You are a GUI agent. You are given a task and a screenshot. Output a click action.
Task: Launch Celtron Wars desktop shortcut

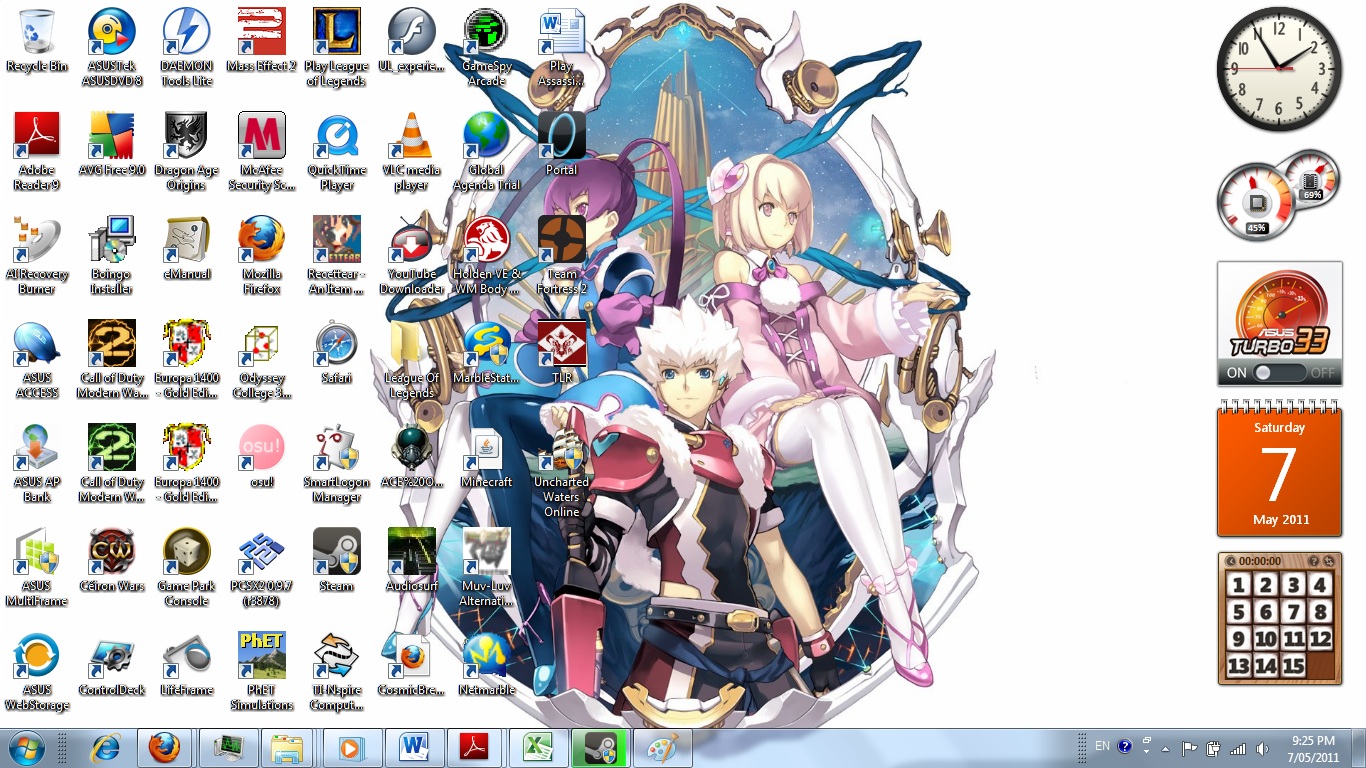(112, 560)
